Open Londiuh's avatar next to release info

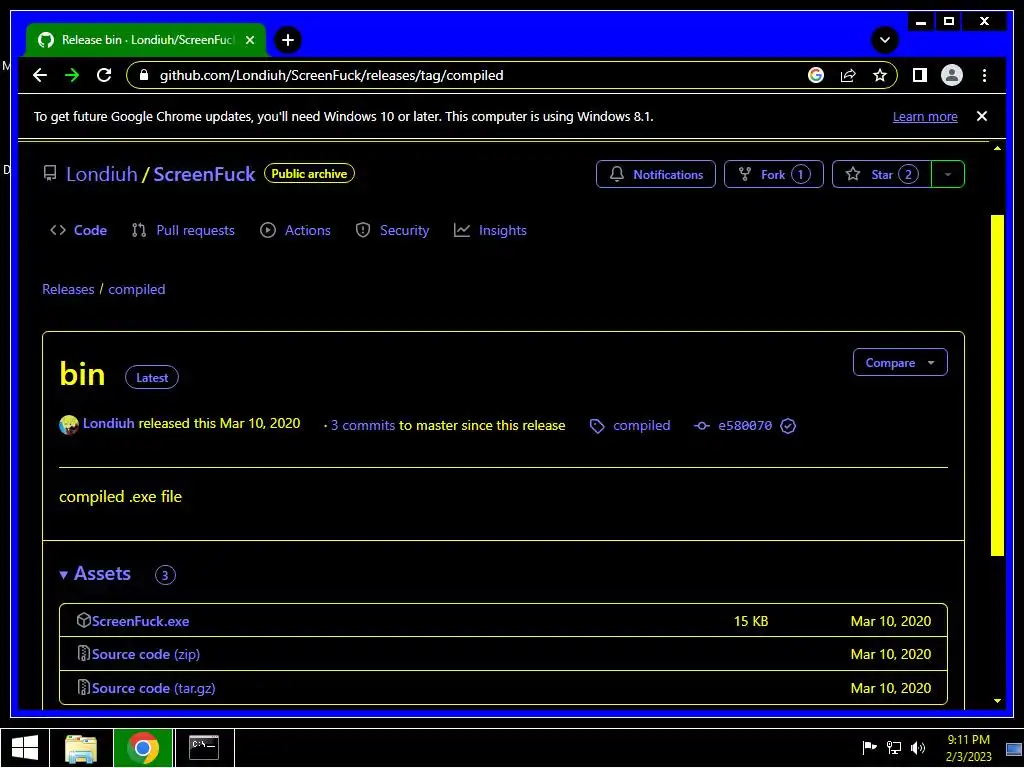(x=69, y=425)
